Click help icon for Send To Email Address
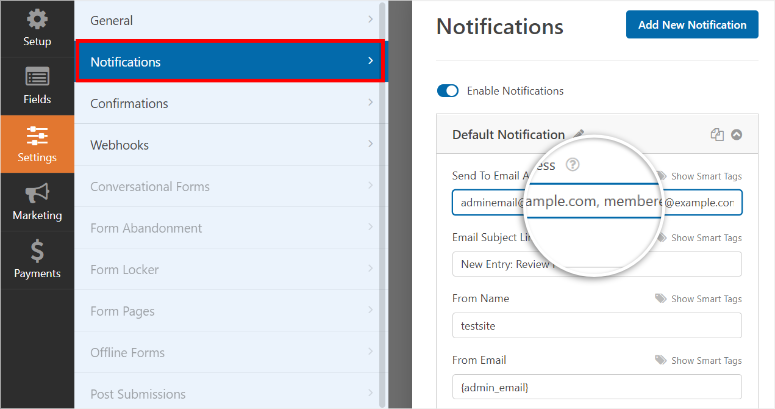Screen dimensions: 775x409 click(572, 165)
